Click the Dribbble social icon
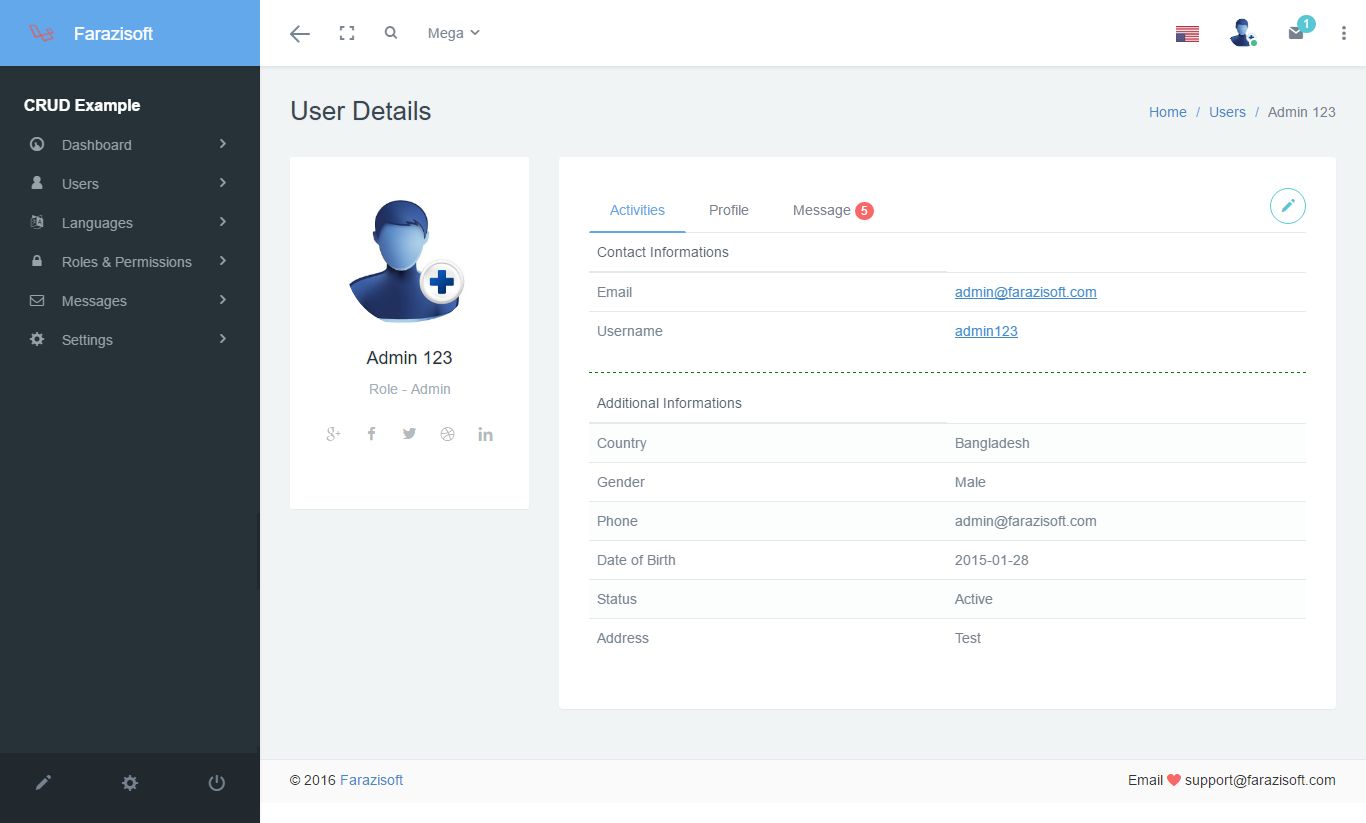Screen dimensions: 1366x823 point(447,434)
